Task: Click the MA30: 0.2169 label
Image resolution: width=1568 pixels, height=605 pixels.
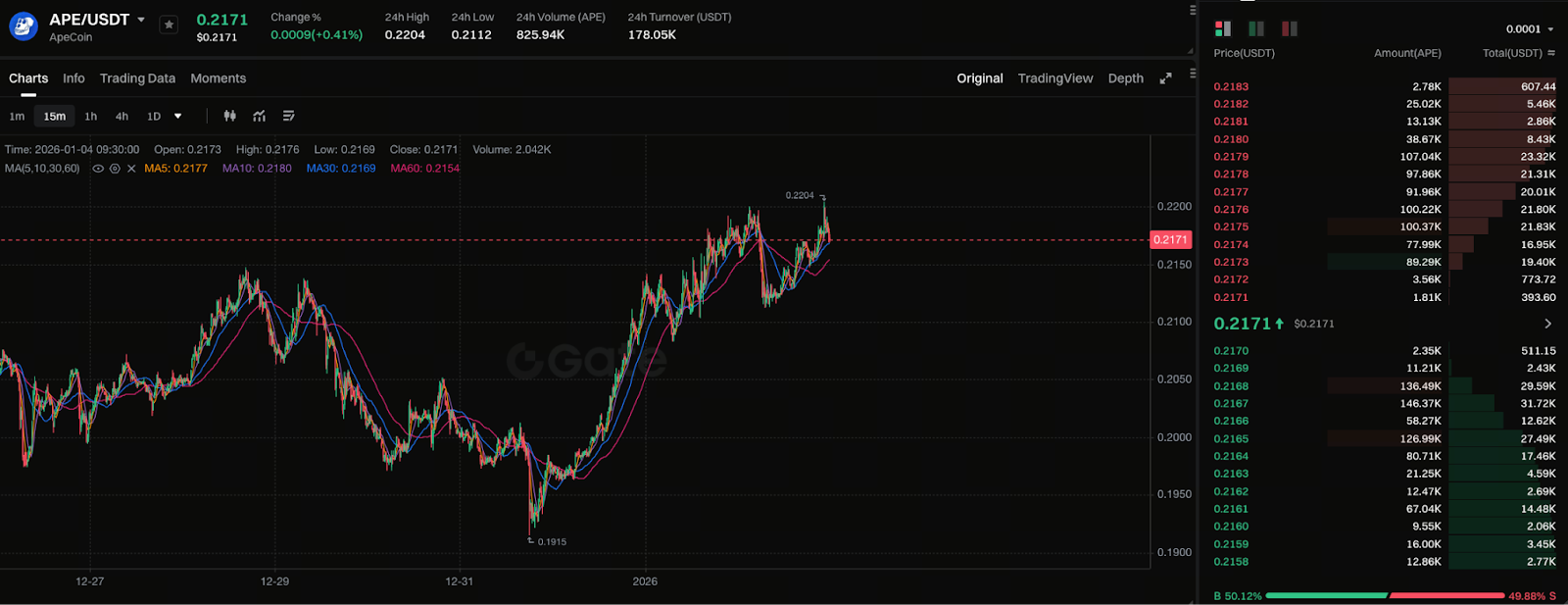Action: pos(341,169)
